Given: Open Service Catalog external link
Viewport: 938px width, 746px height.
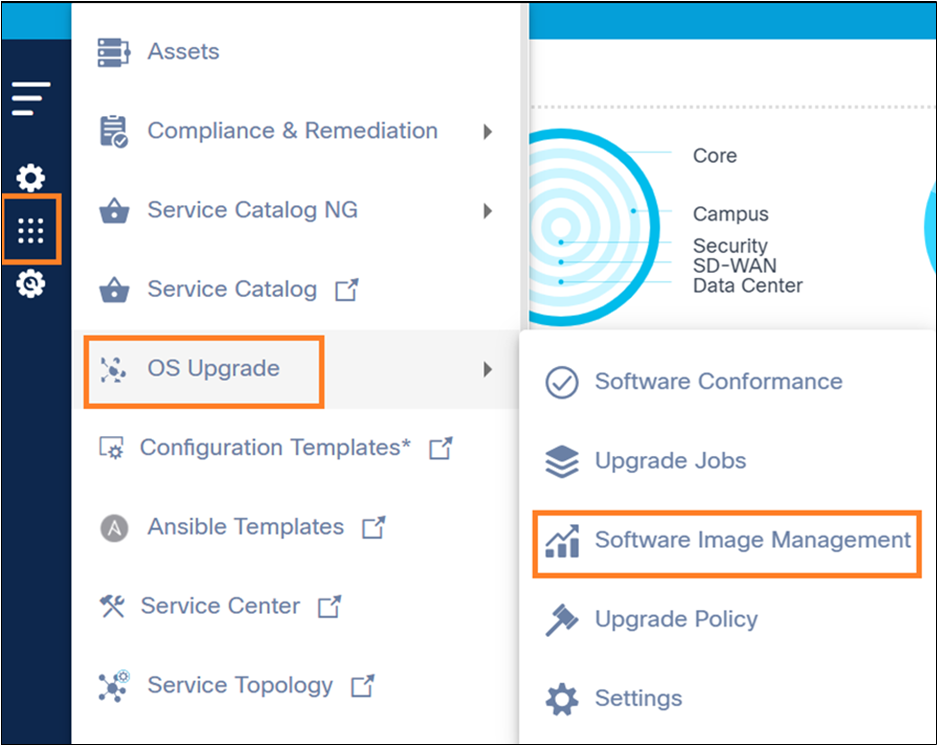Looking at the screenshot, I should (x=346, y=290).
